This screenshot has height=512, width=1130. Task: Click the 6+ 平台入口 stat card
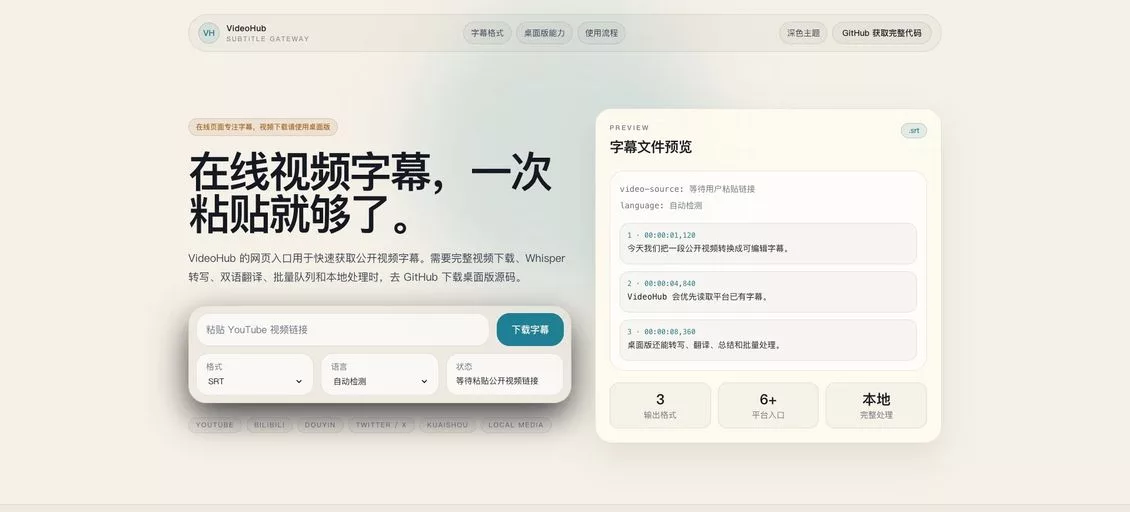[x=768, y=405]
